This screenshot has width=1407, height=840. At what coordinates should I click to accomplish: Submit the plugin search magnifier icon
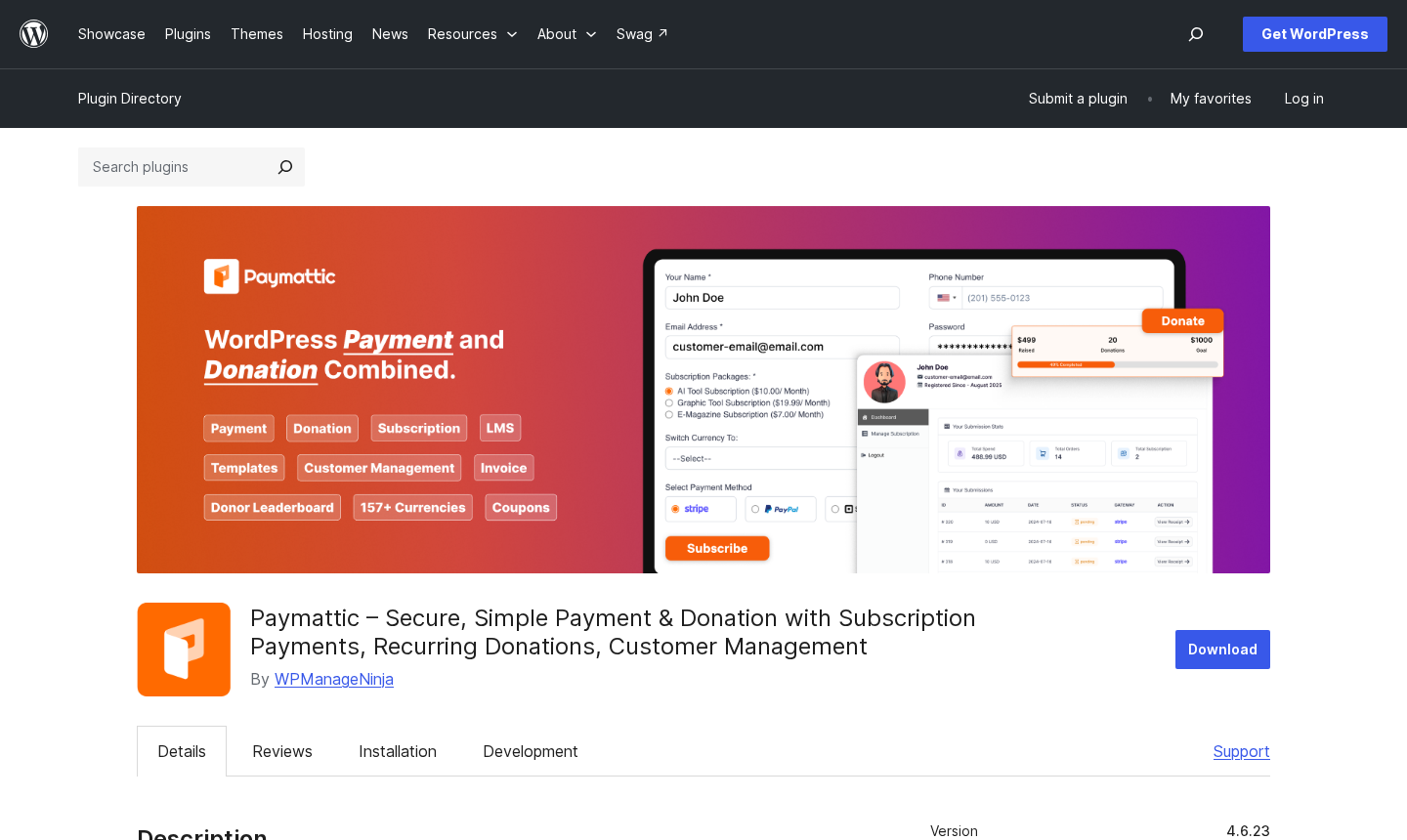pos(284,167)
